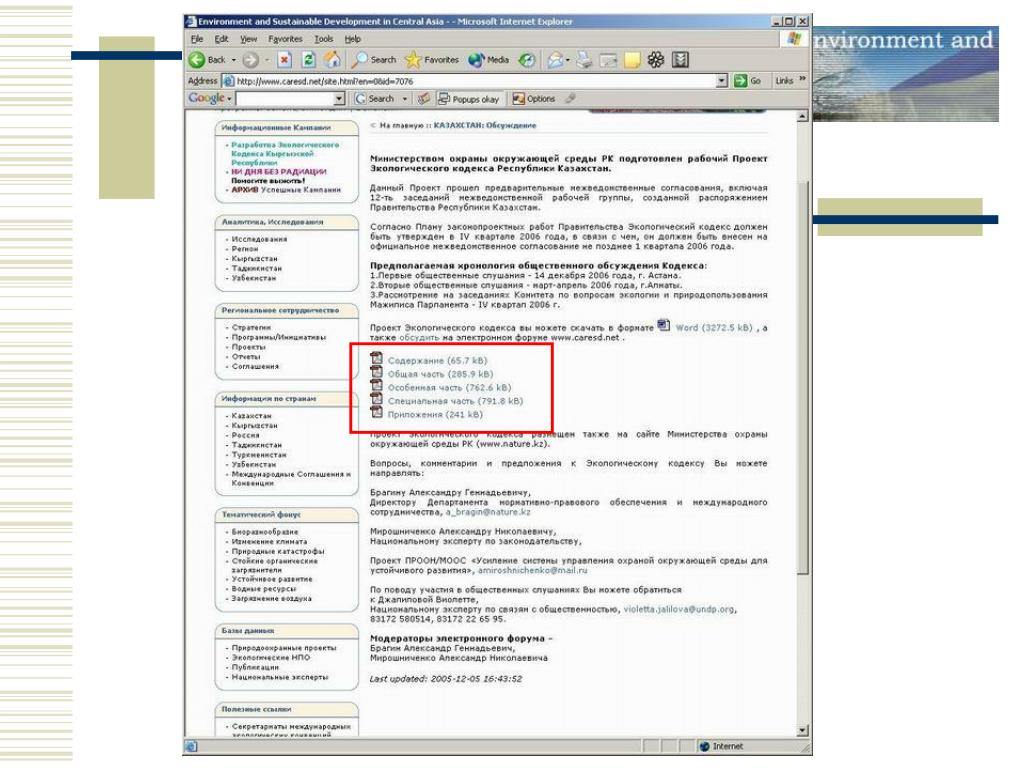Screen dimensions: 1024x768
Task: Click the Google toolbar news icon
Action: pyautogui.click(x=424, y=99)
